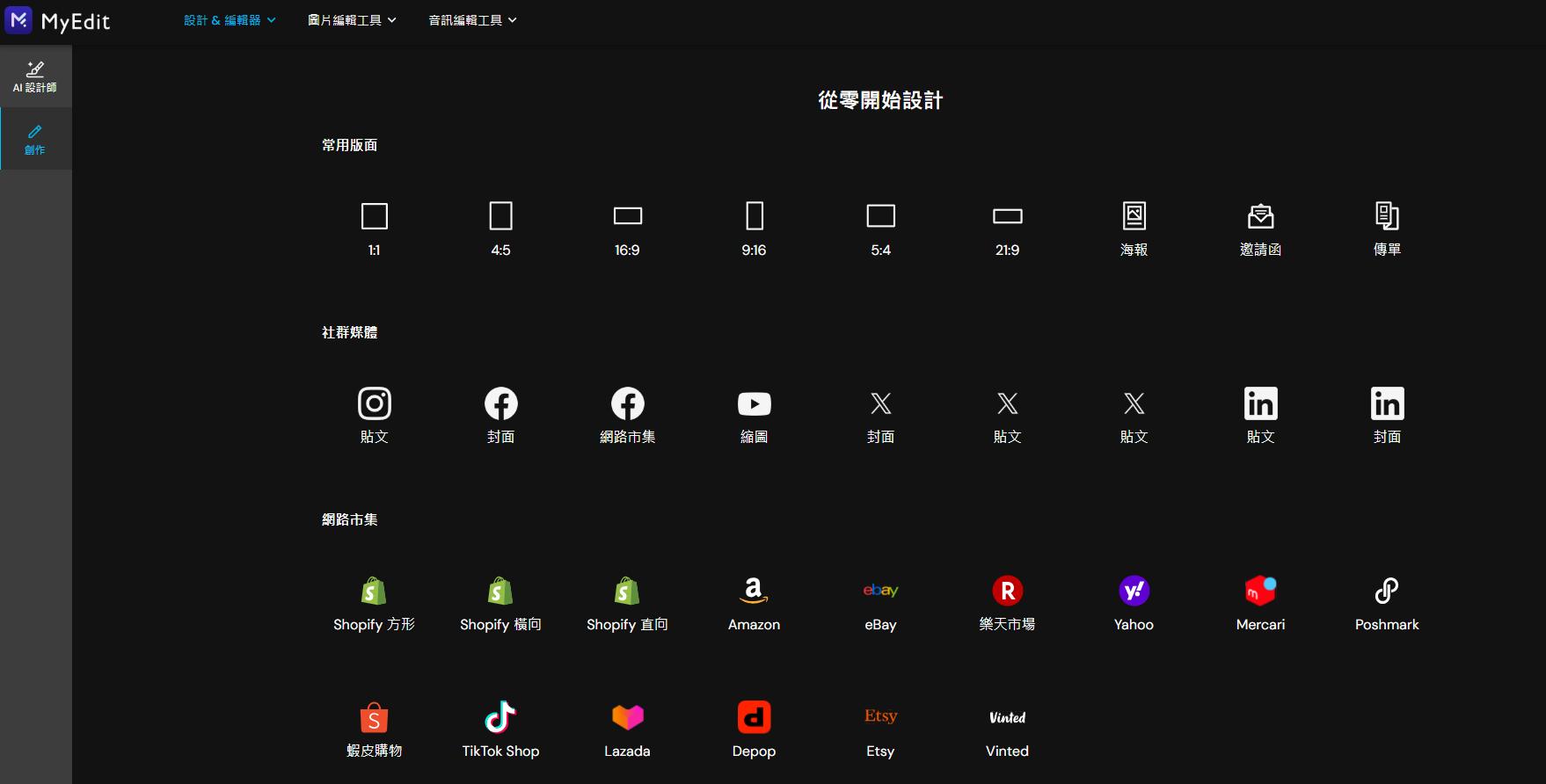Create an Instagram 貼文 post
This screenshot has width=1546, height=784.
pyautogui.click(x=375, y=416)
